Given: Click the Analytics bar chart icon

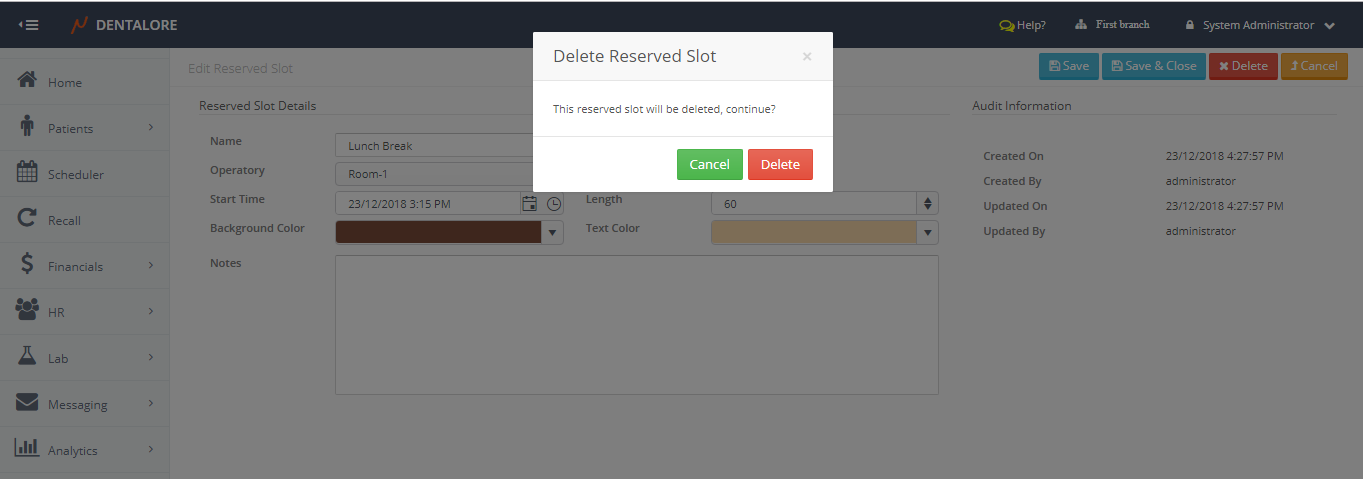Looking at the screenshot, I should click(x=28, y=449).
